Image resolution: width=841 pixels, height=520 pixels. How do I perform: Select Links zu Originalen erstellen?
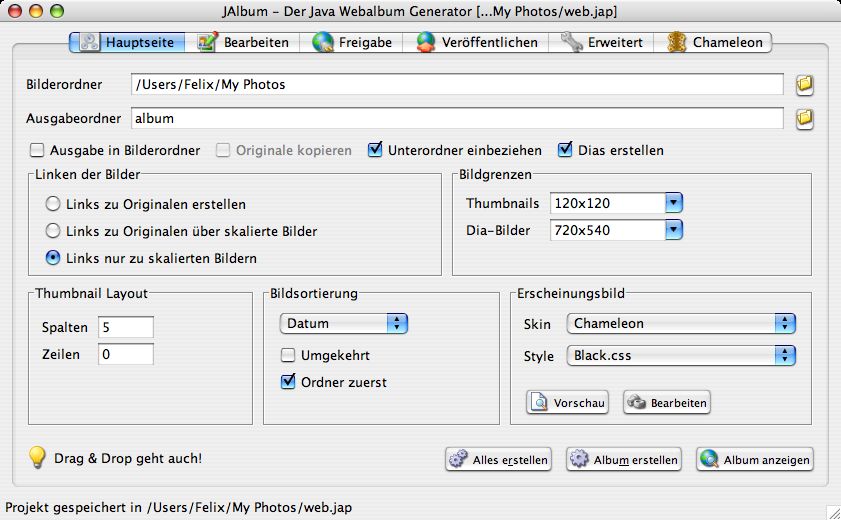[x=53, y=204]
